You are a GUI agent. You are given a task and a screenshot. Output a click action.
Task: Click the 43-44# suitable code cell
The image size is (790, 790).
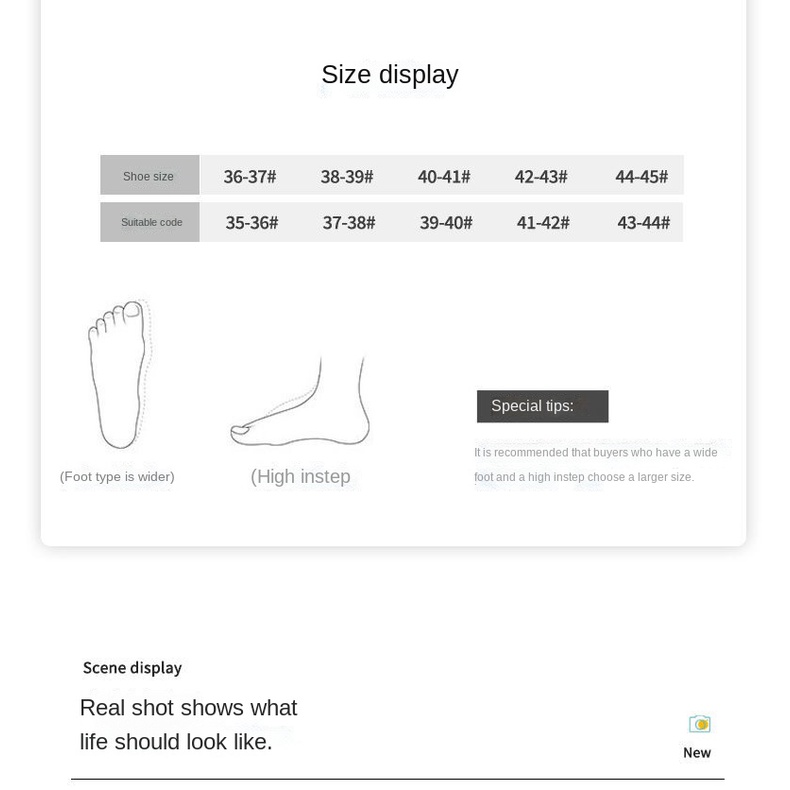point(644,223)
